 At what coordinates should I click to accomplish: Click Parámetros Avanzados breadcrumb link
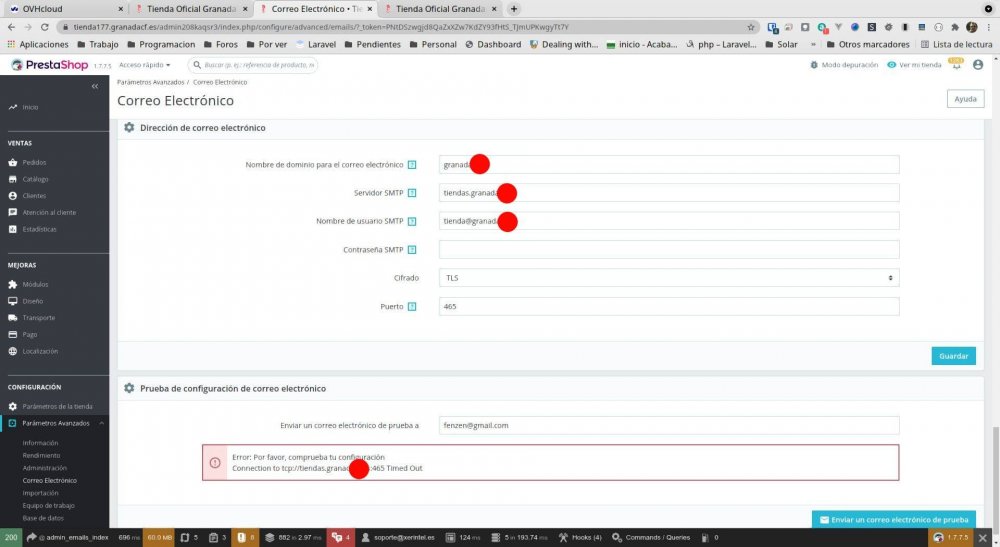pyautogui.click(x=151, y=82)
